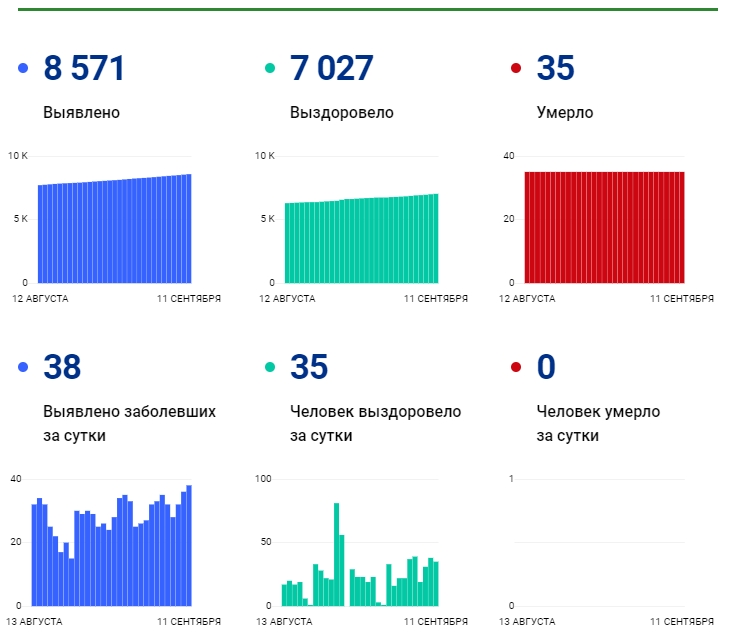This screenshot has height=633, width=731.
Task: Click the 'Умерло' label
Action: click(565, 112)
